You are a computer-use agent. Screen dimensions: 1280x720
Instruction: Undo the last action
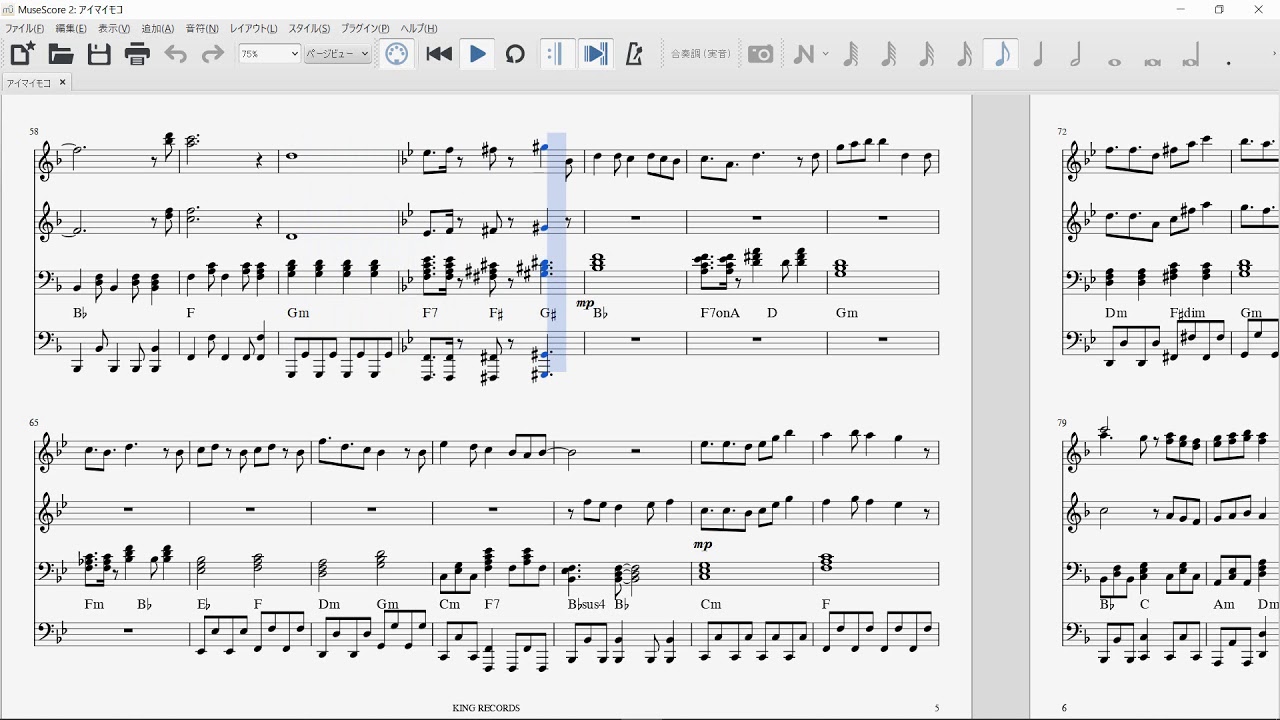coord(175,54)
